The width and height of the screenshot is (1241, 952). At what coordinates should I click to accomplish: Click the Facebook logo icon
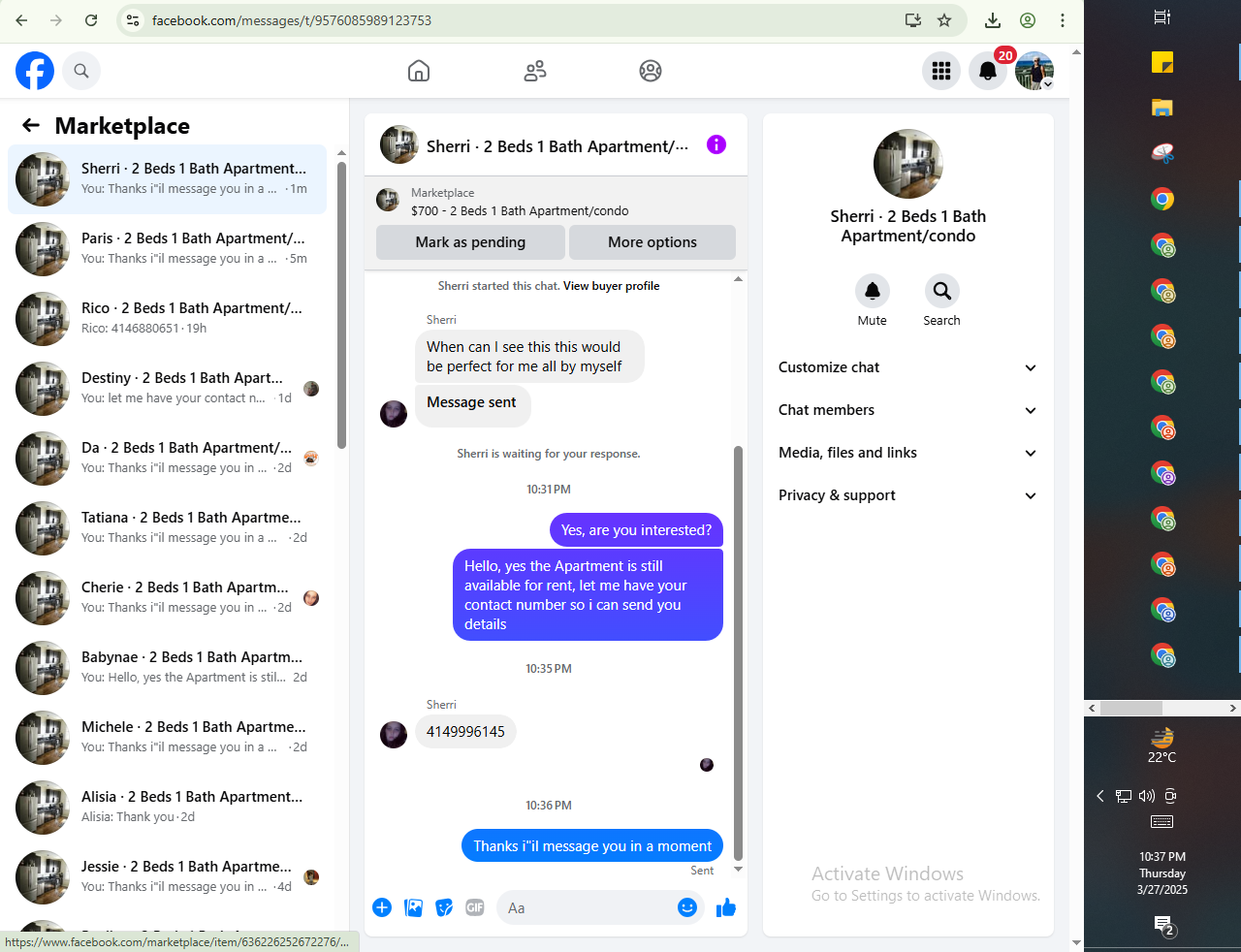pos(35,71)
